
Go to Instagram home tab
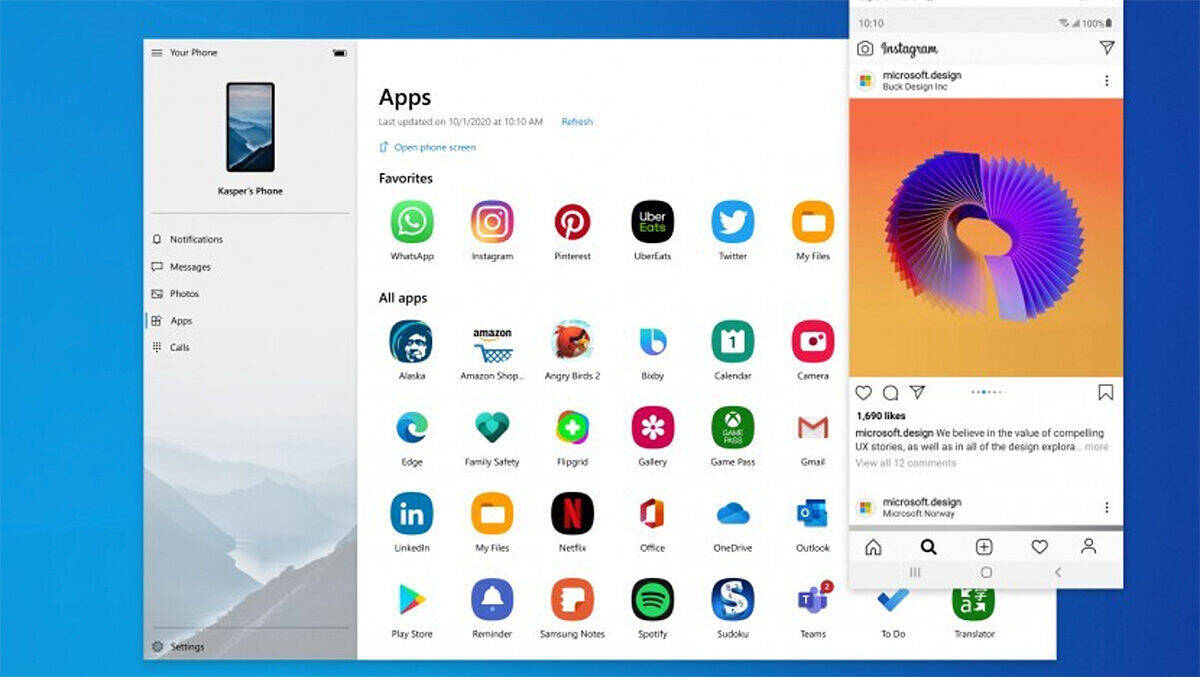pos(873,547)
